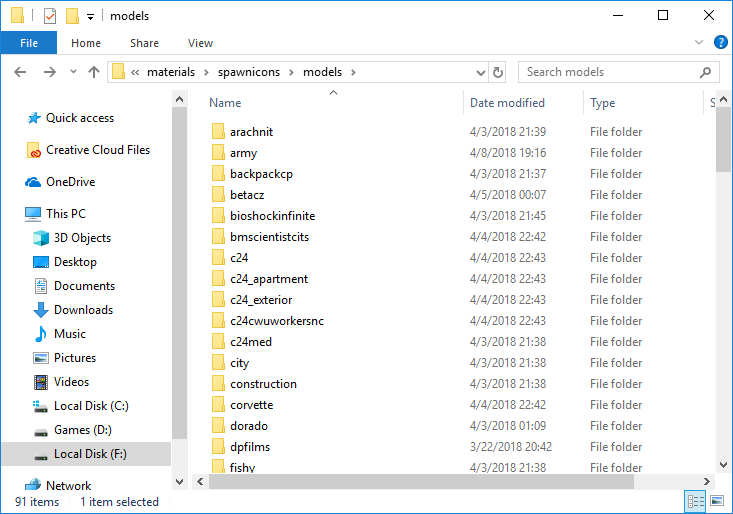The image size is (733, 514).
Task: Open Creative Cloud Files in navigation pane
Action: pyautogui.click(x=98, y=150)
